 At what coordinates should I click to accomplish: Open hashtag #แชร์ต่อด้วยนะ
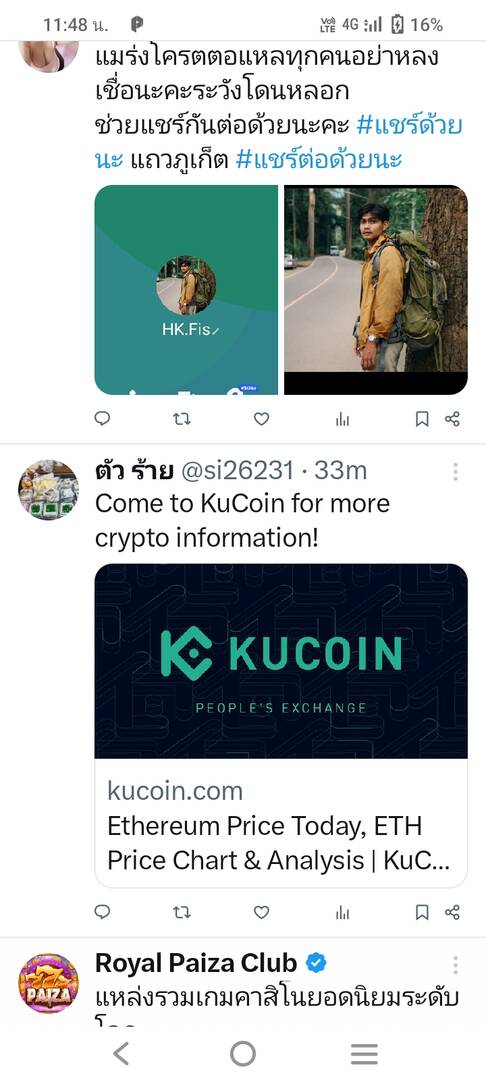tap(319, 160)
